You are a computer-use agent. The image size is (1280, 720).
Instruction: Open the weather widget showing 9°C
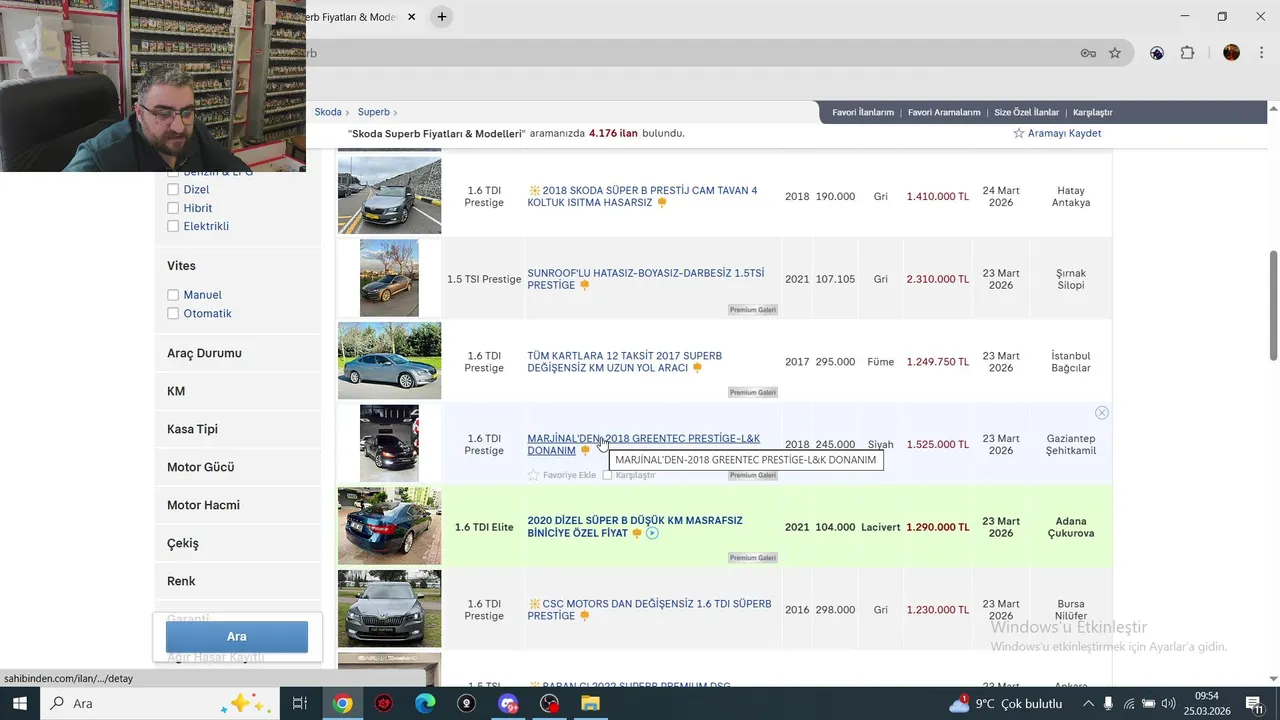pyautogui.click(x=1005, y=703)
